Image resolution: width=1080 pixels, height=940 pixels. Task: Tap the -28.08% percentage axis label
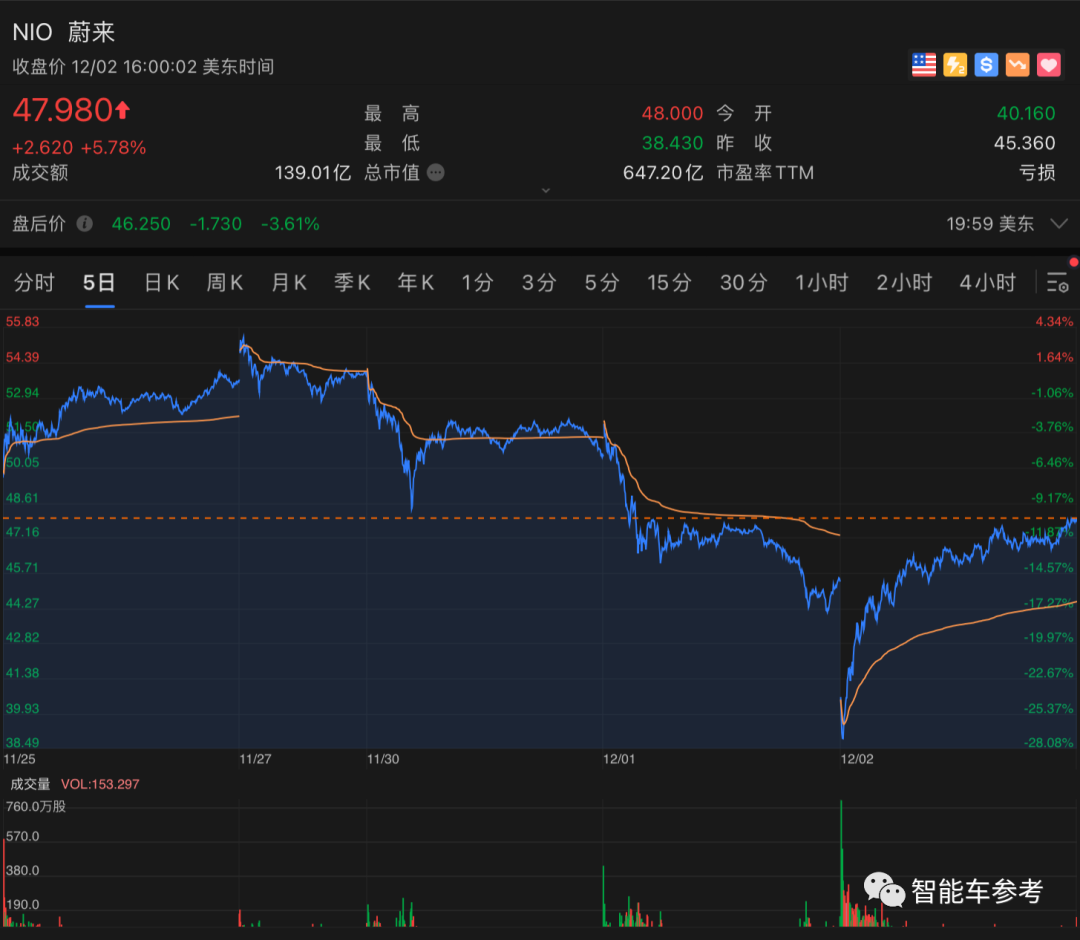1048,742
